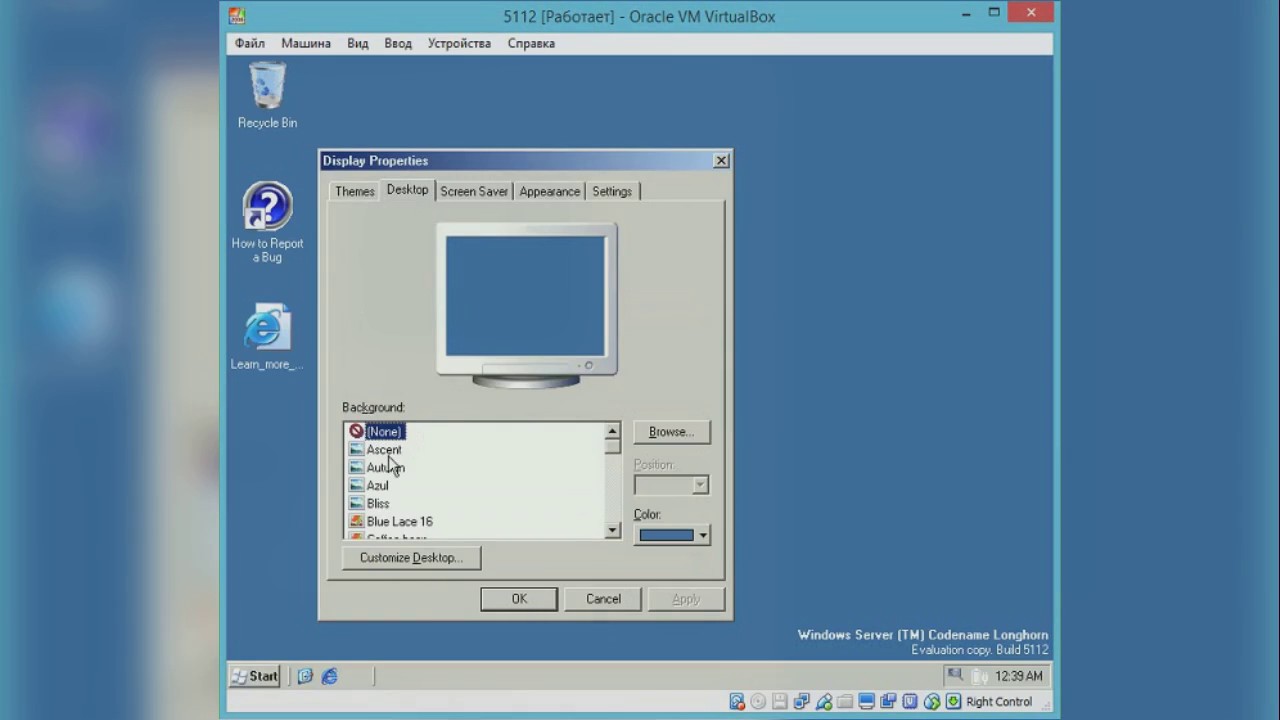Choose the Autumn background
Screen dimensions: 1280x720
click(x=385, y=467)
